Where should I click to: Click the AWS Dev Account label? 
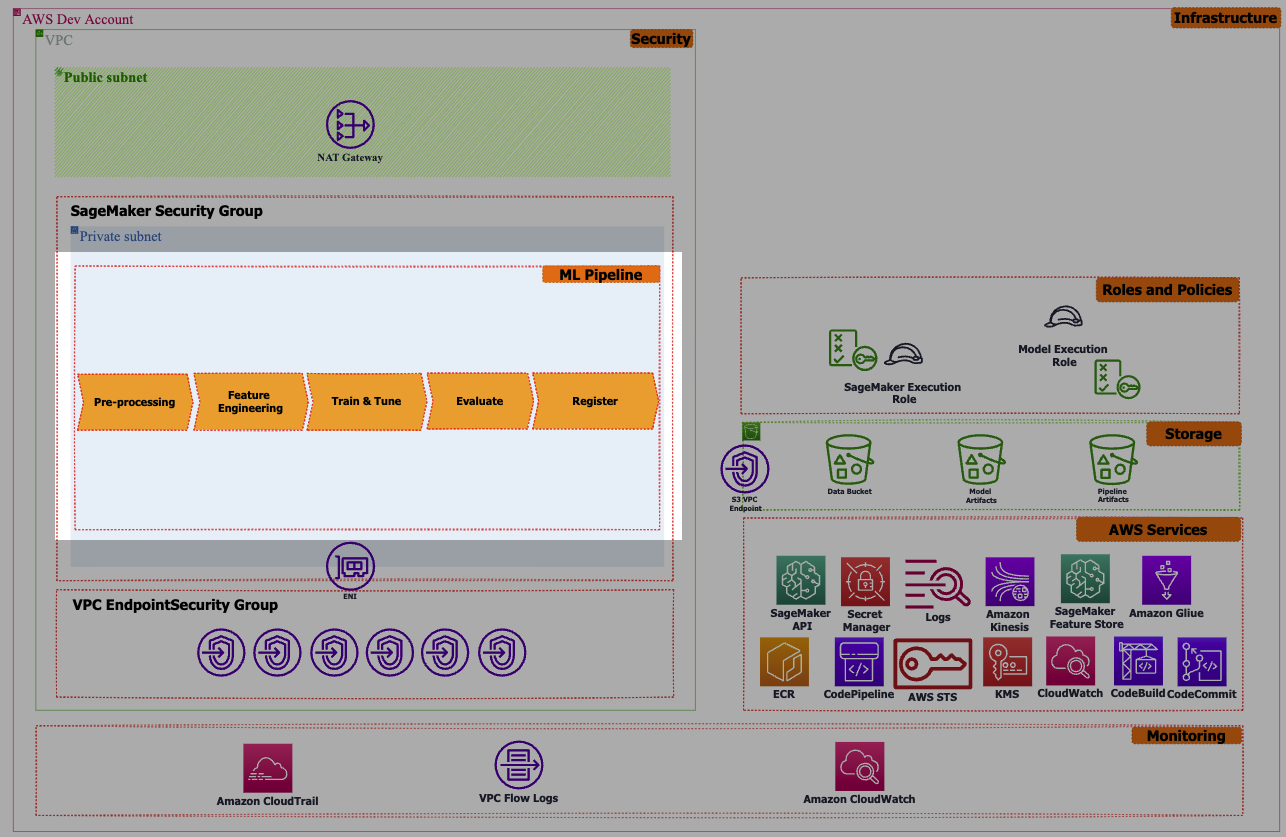[78, 19]
